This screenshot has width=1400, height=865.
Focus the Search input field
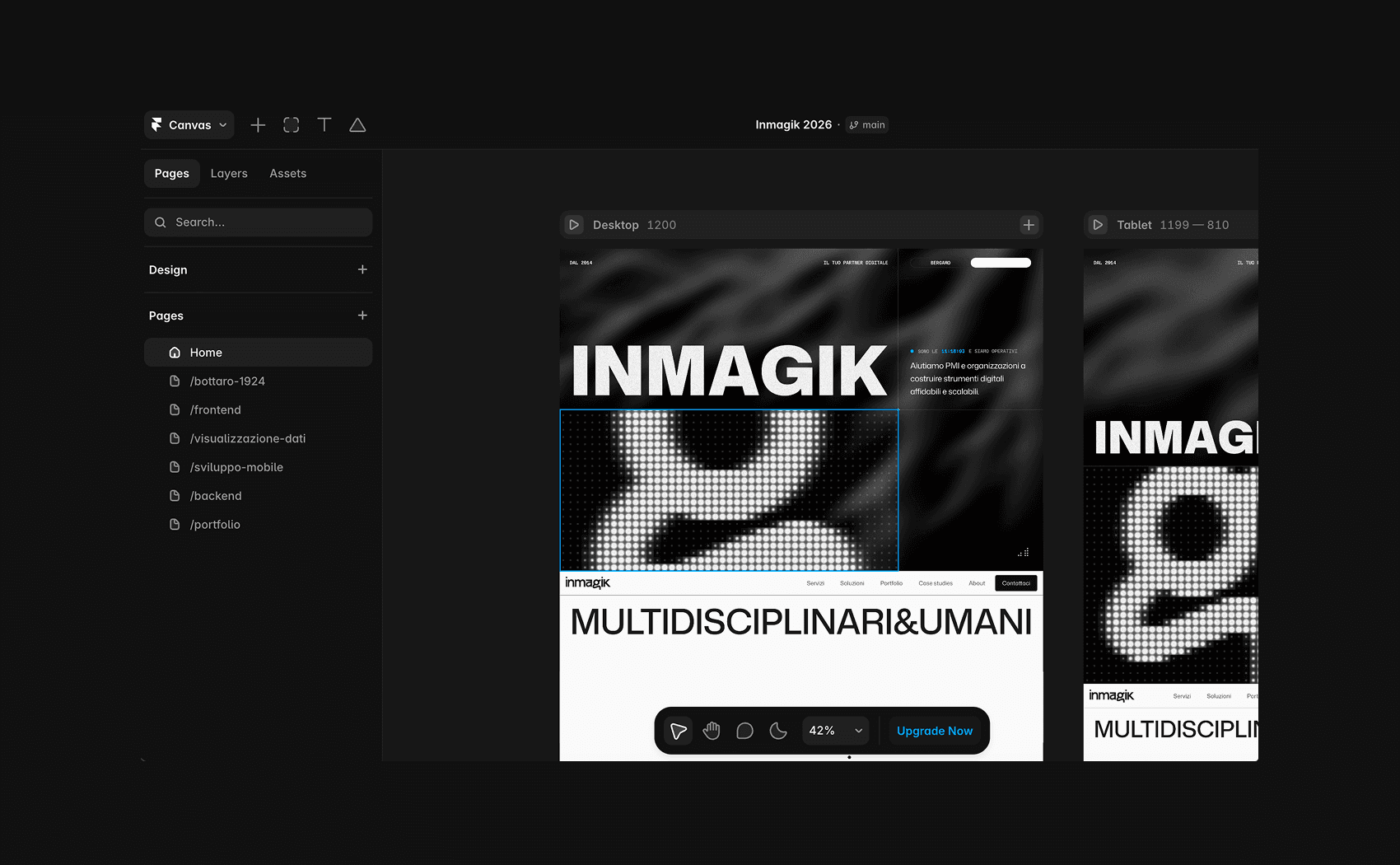(x=259, y=222)
